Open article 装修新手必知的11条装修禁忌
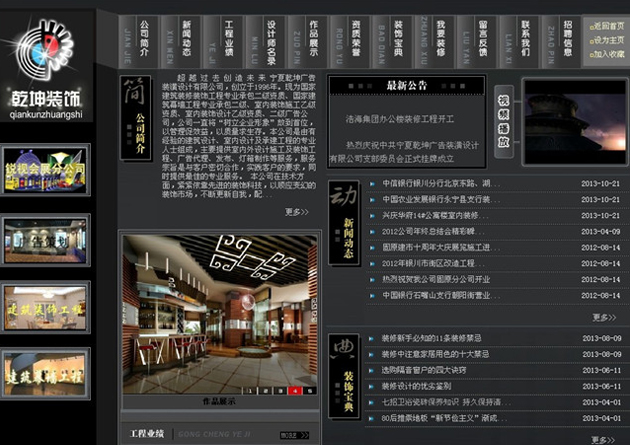Viewport: 630px width, 445px height. tap(433, 338)
